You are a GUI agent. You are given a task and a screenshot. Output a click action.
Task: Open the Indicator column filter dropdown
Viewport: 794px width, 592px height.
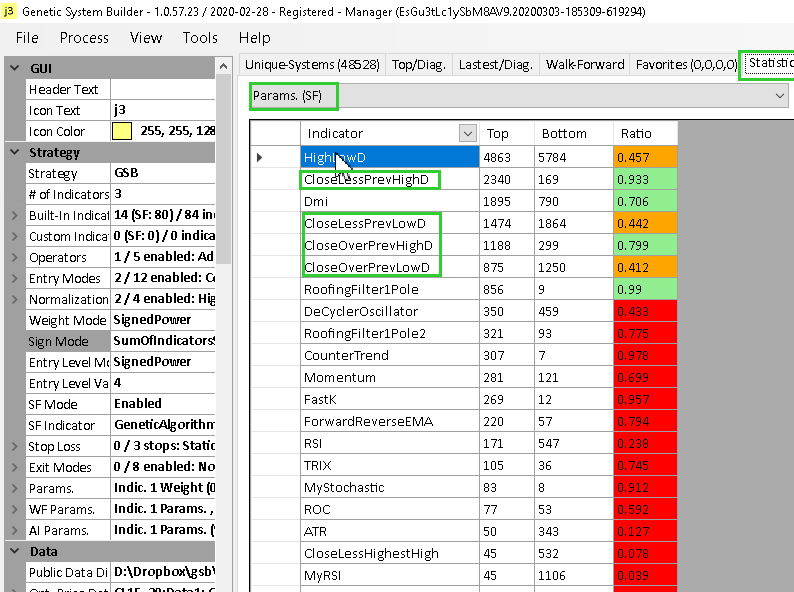point(467,133)
